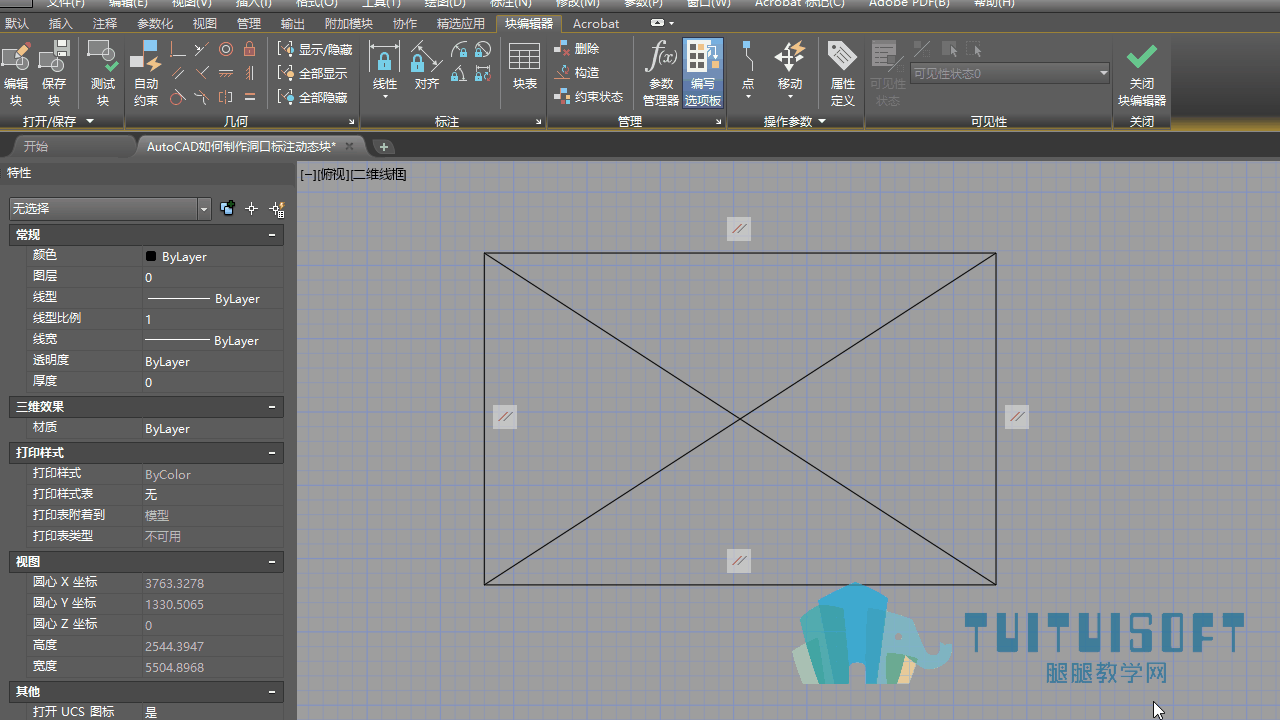The image size is (1280, 720).
Task: Collapse the 常规 properties section
Action: 272,235
